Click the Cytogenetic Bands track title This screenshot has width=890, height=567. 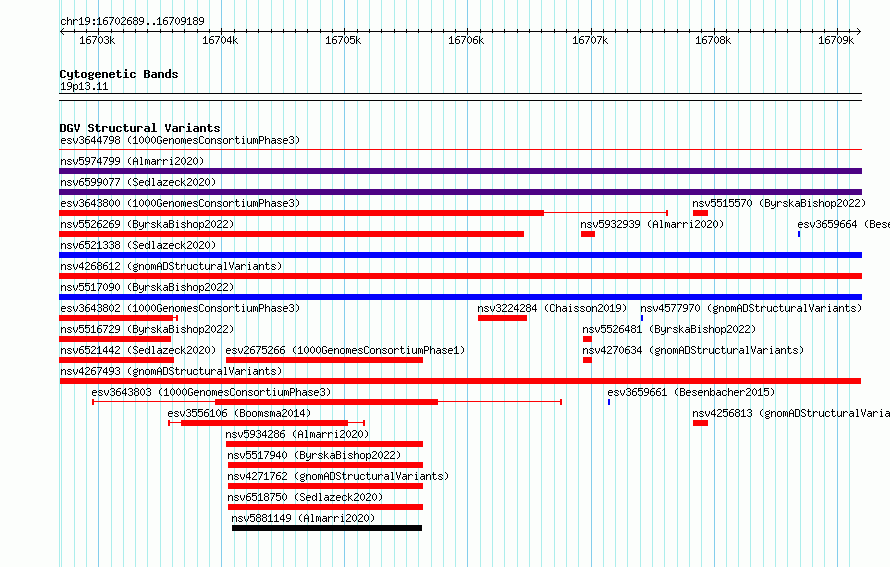[x=119, y=74]
